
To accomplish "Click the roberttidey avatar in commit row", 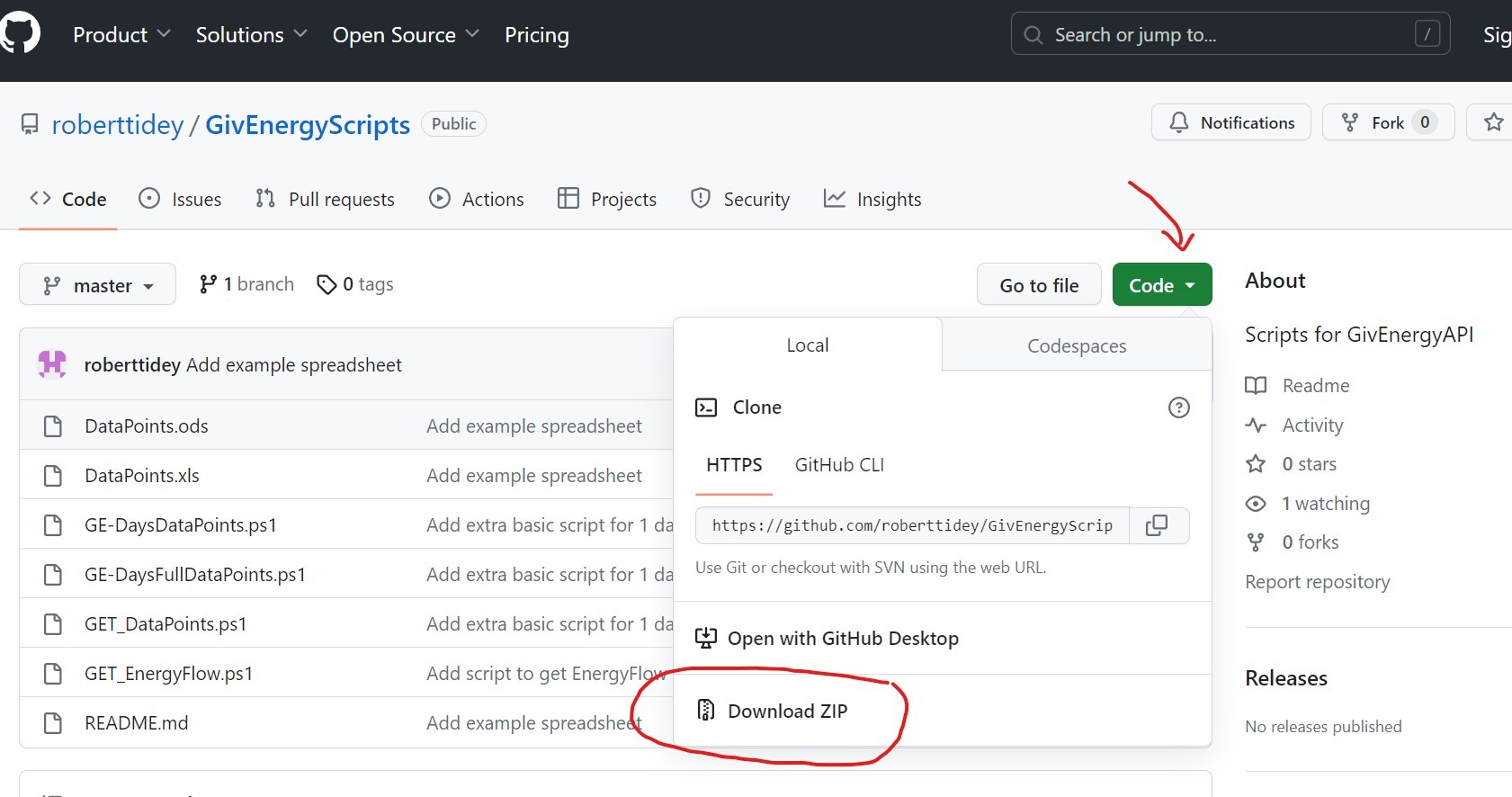I will point(52,364).
